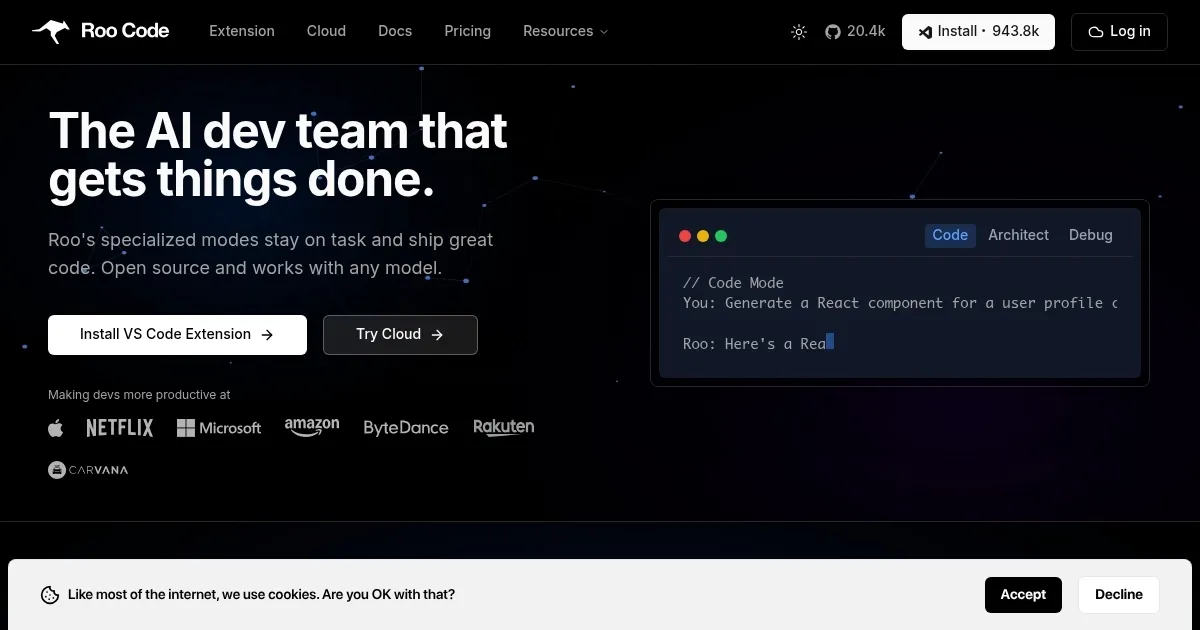This screenshot has width=1200, height=630.
Task: Click the cloud icon beside Log in
Action: pos(1095,32)
